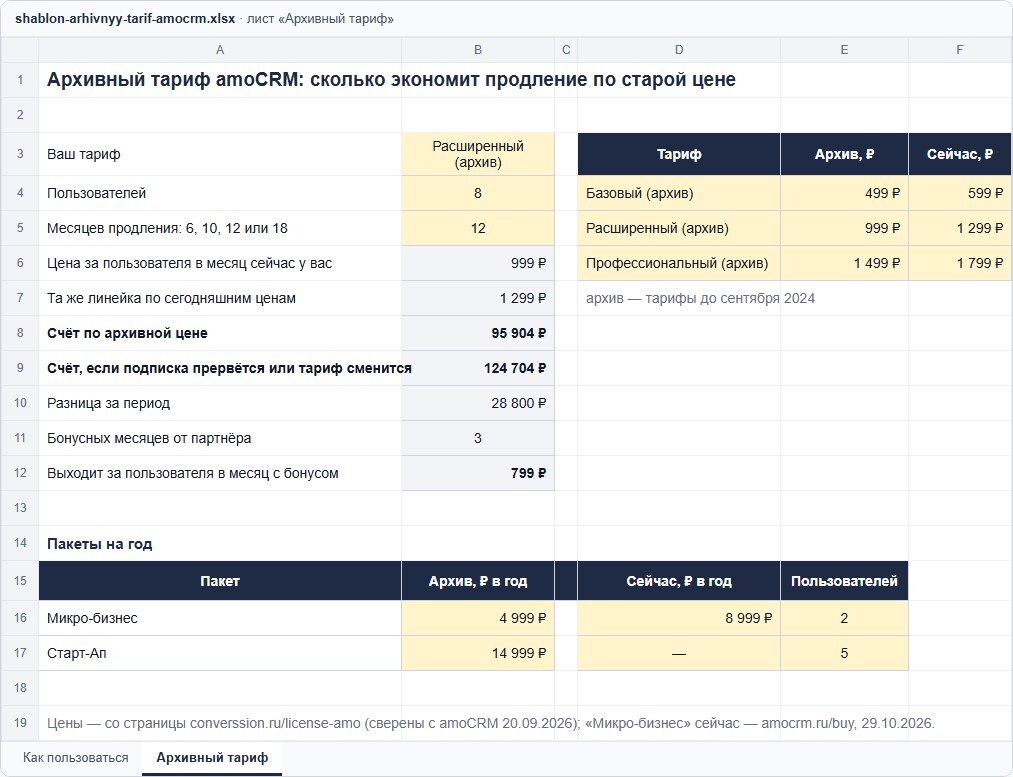Select the value 124 704 ₽
Screen dimensions: 1013x777
click(477, 368)
